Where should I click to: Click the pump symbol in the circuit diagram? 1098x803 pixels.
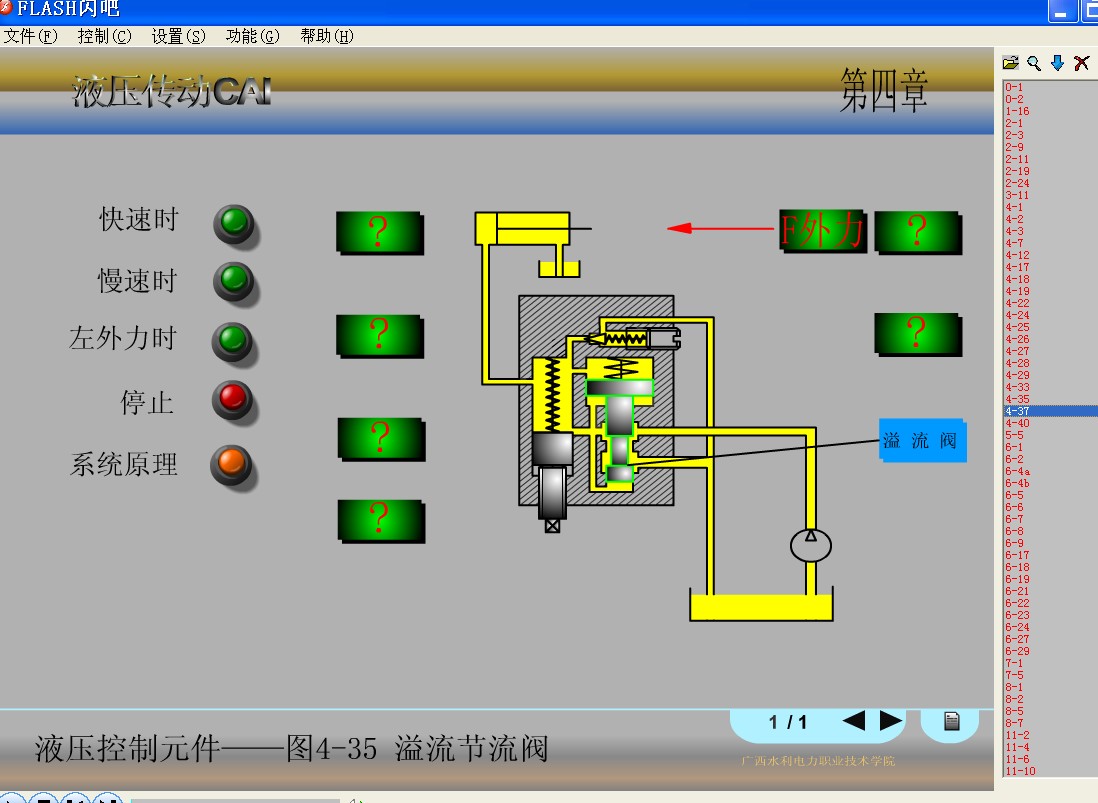pos(810,545)
